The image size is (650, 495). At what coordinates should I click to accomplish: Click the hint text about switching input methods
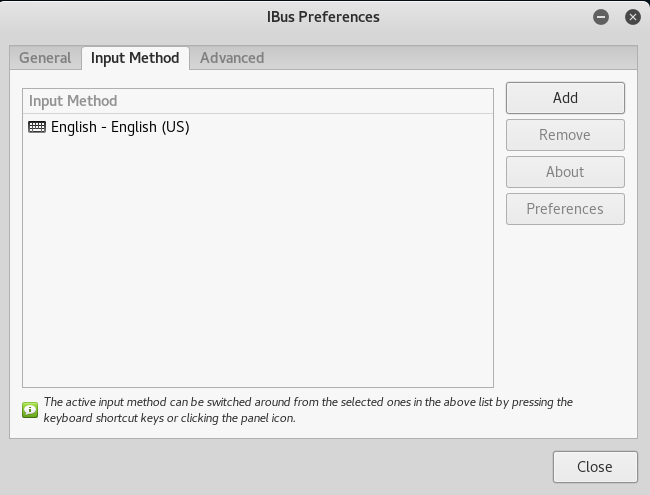click(308, 410)
